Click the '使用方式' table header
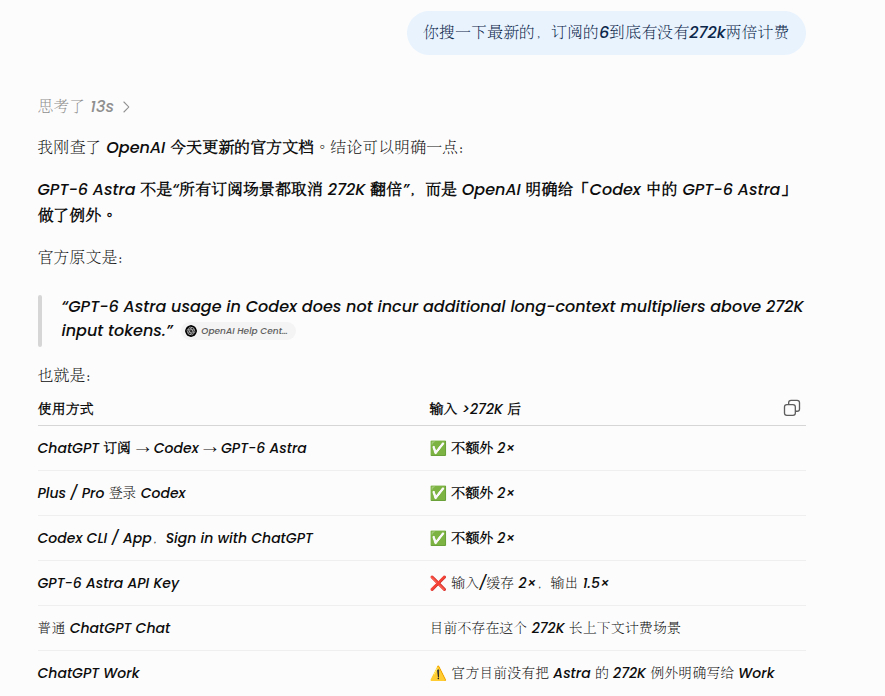The width and height of the screenshot is (885, 696). tap(65, 409)
